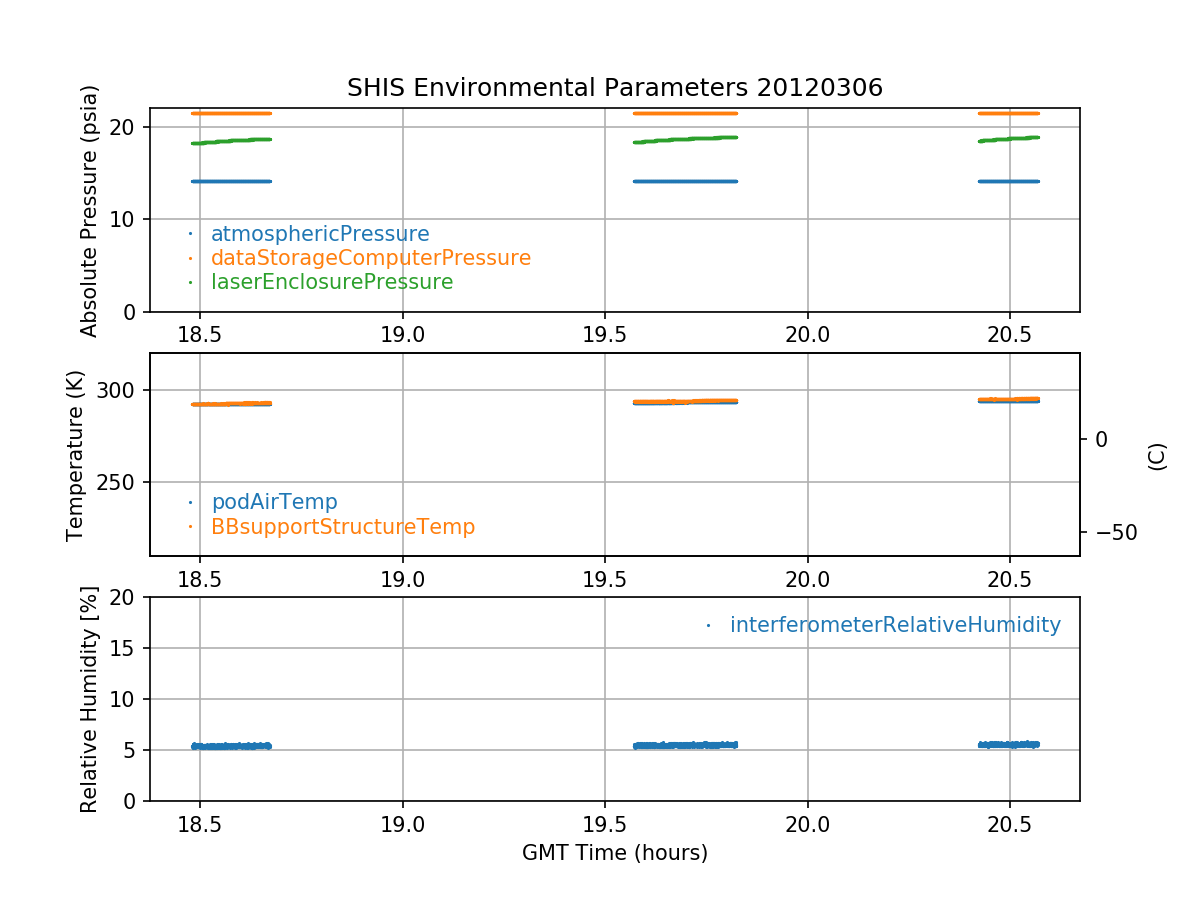Click the −50 tick on the Celsius axis
This screenshot has height=900, width=1200.
coord(1110,532)
